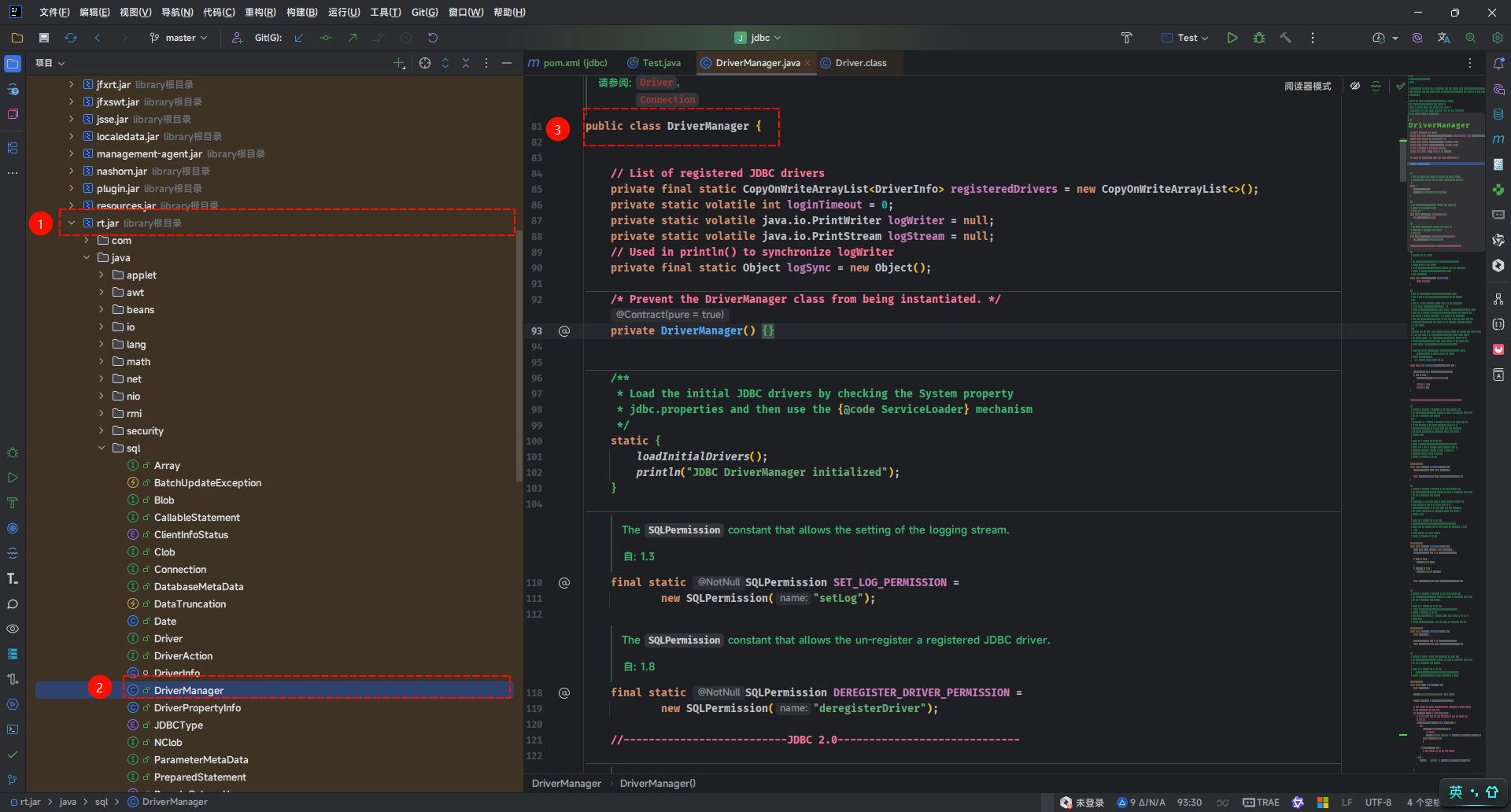This screenshot has width=1511, height=812.
Task: Click the translate icon in toolbar
Action: 1443,38
